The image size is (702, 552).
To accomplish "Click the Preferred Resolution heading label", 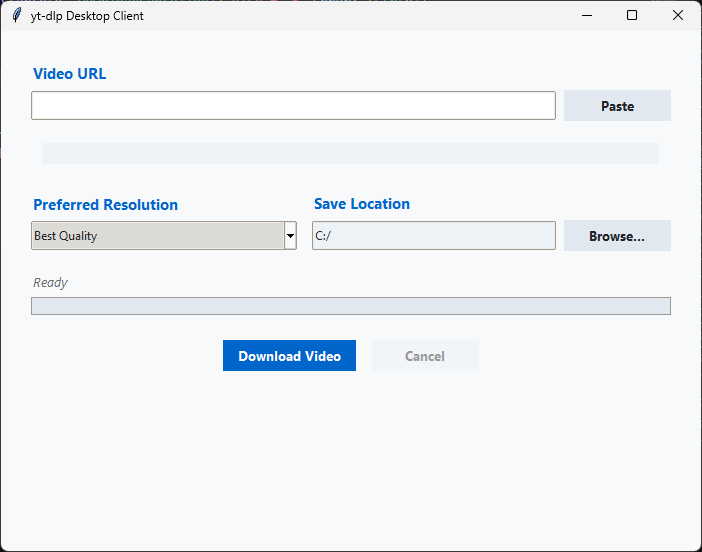I will (x=105, y=205).
